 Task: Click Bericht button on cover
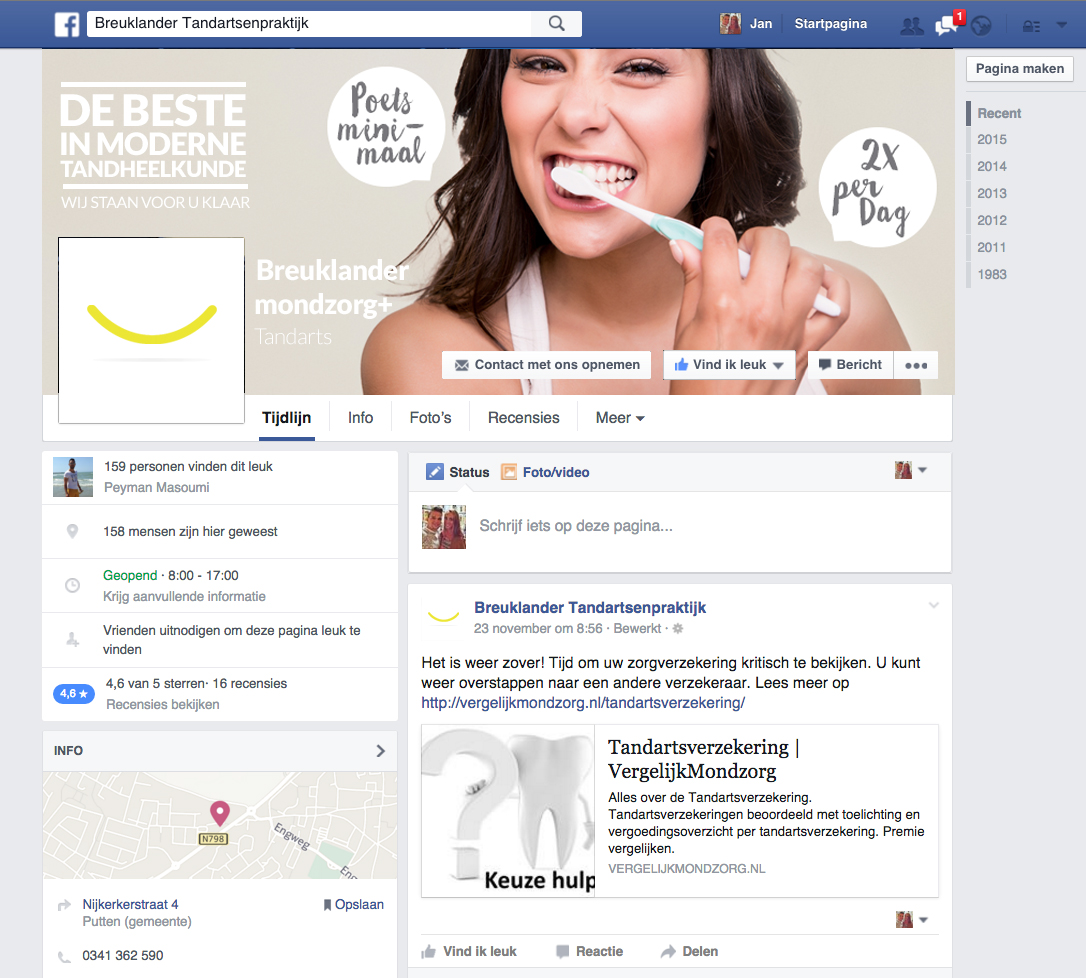(851, 365)
